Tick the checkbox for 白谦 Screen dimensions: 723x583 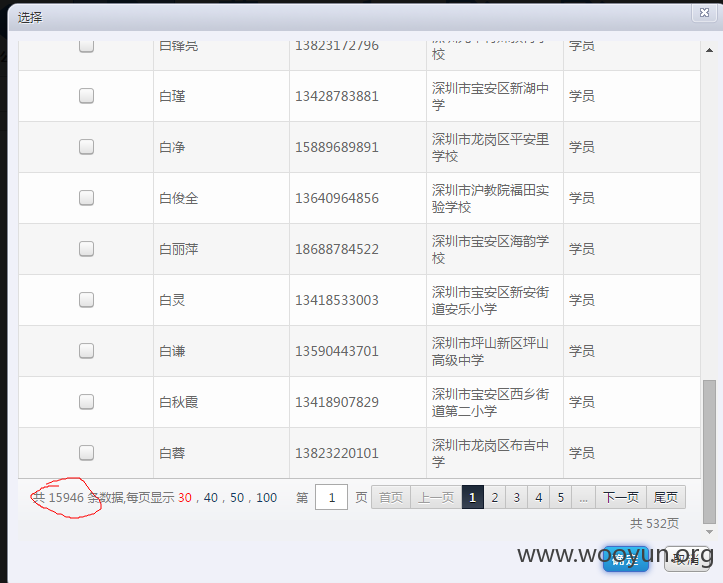[86, 351]
